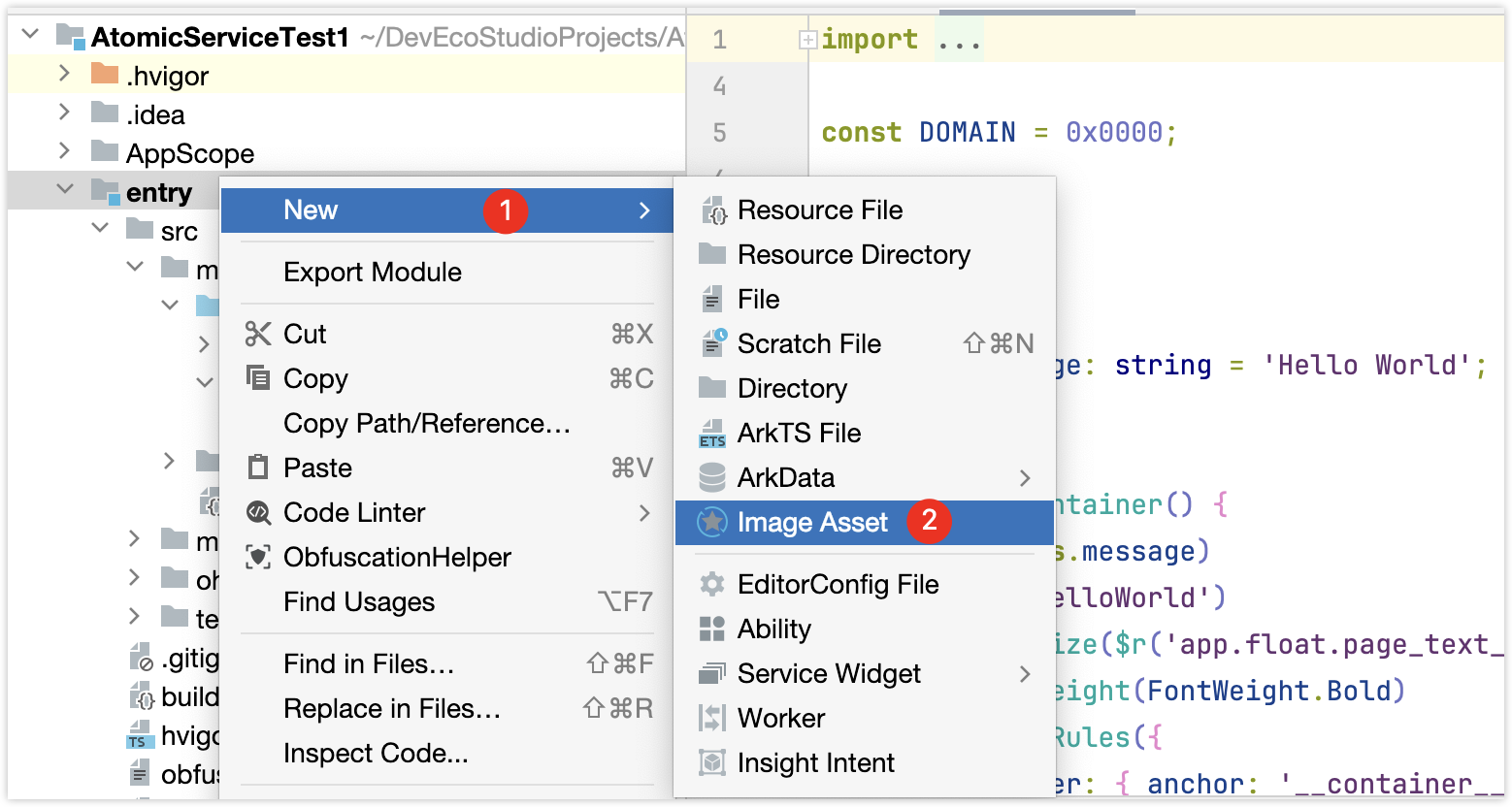Collapse the entry module

click(65, 188)
